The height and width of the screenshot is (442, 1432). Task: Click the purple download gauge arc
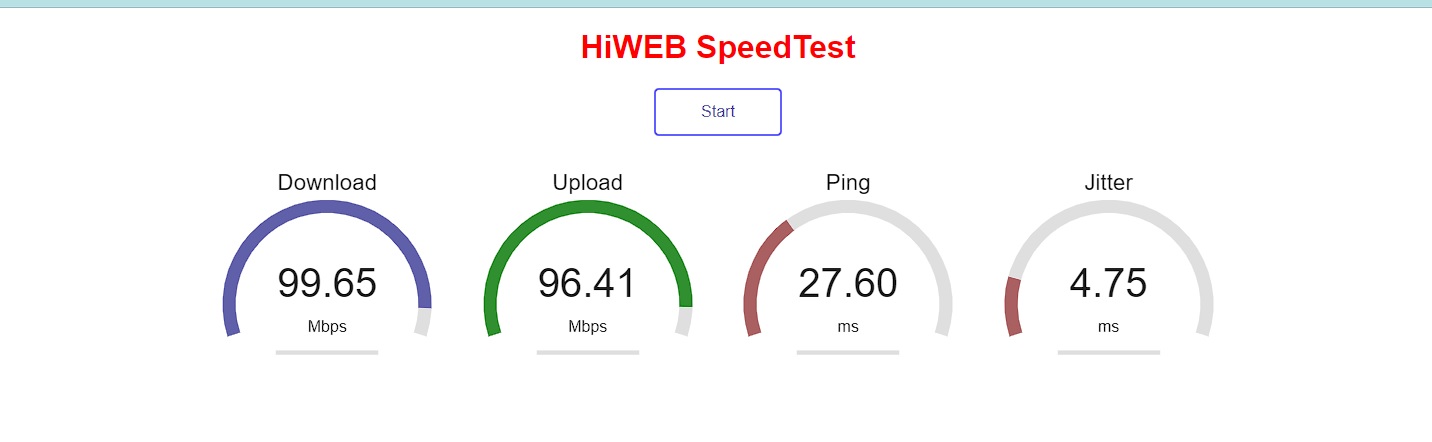pos(327,206)
